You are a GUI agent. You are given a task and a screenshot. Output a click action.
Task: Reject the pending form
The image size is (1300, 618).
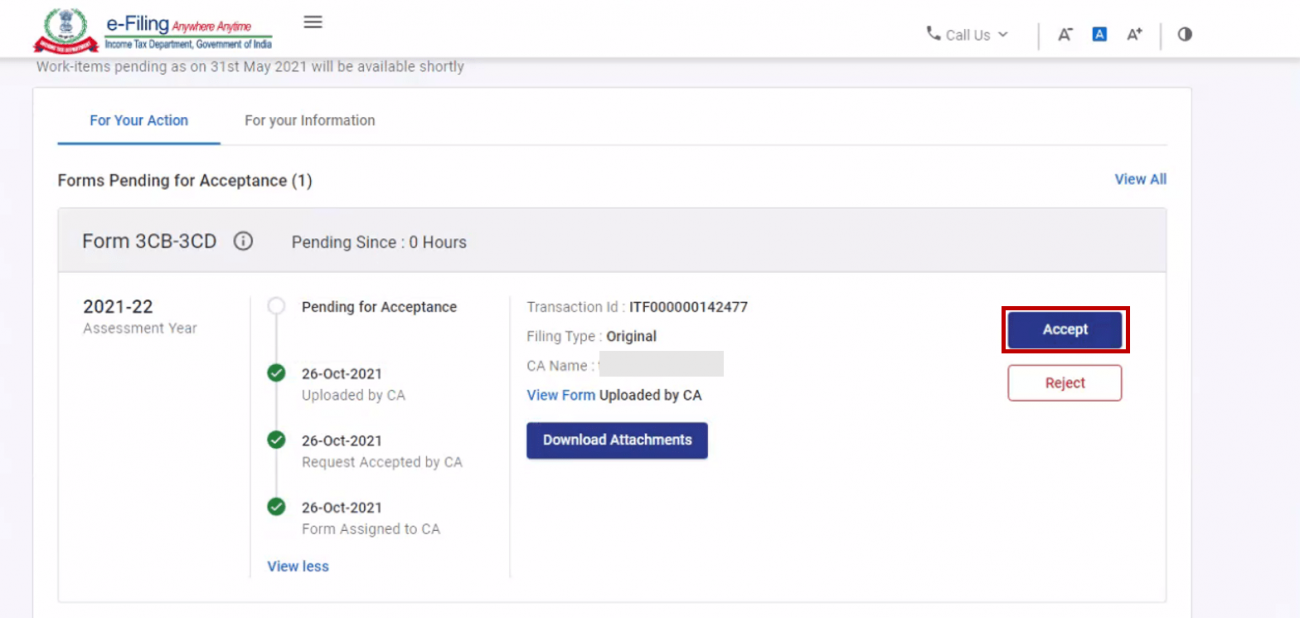tap(1065, 383)
